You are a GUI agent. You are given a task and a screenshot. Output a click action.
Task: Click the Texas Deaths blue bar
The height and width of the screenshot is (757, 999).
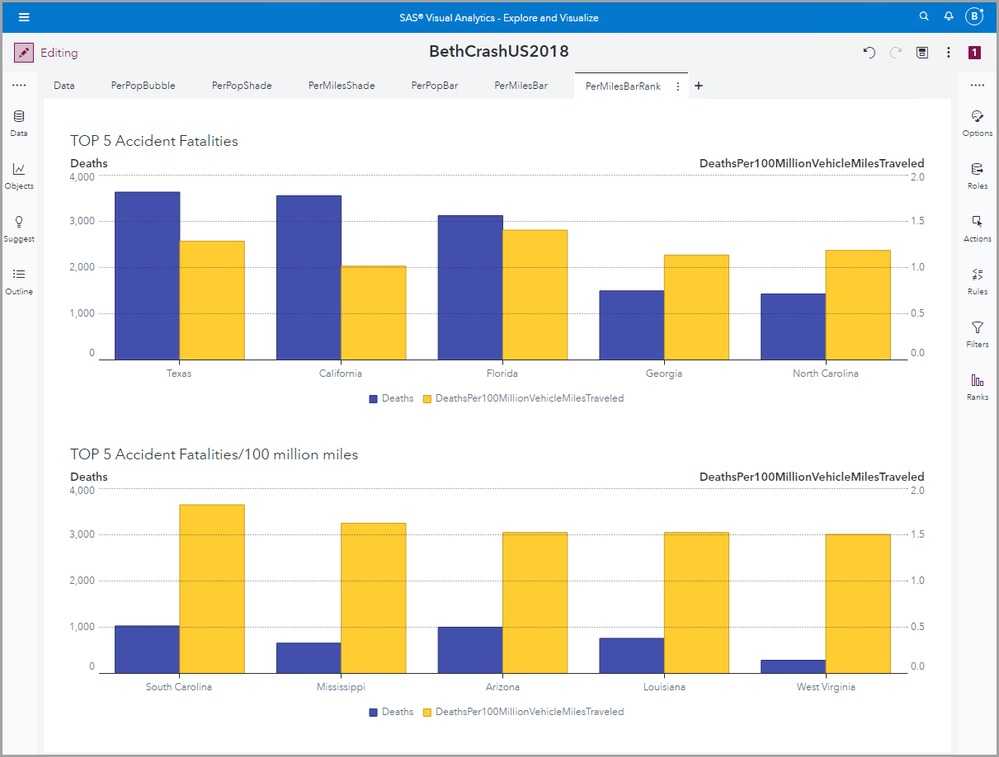pos(147,276)
